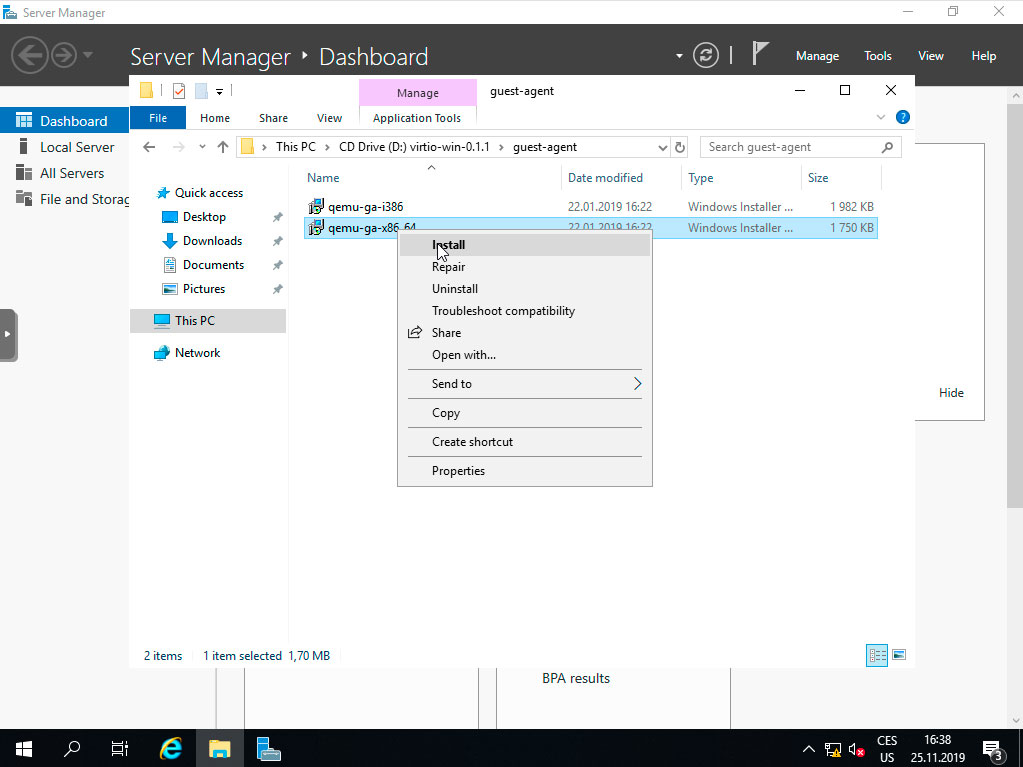Open the Application Tools ribbon tab
1023x767 pixels.
point(417,117)
